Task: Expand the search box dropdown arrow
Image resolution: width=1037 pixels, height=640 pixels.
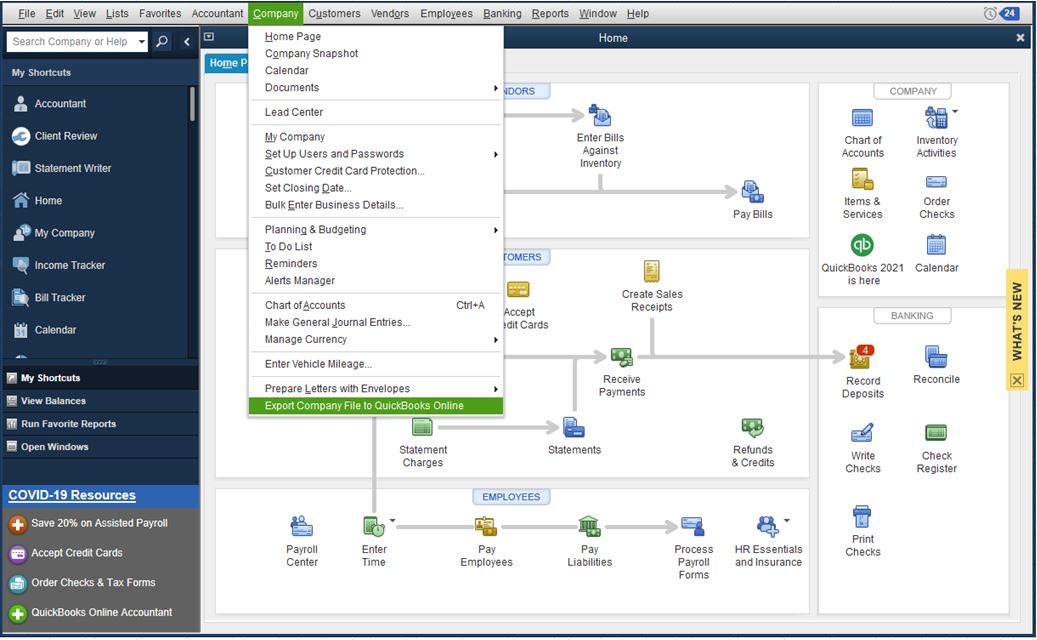Action: 142,42
